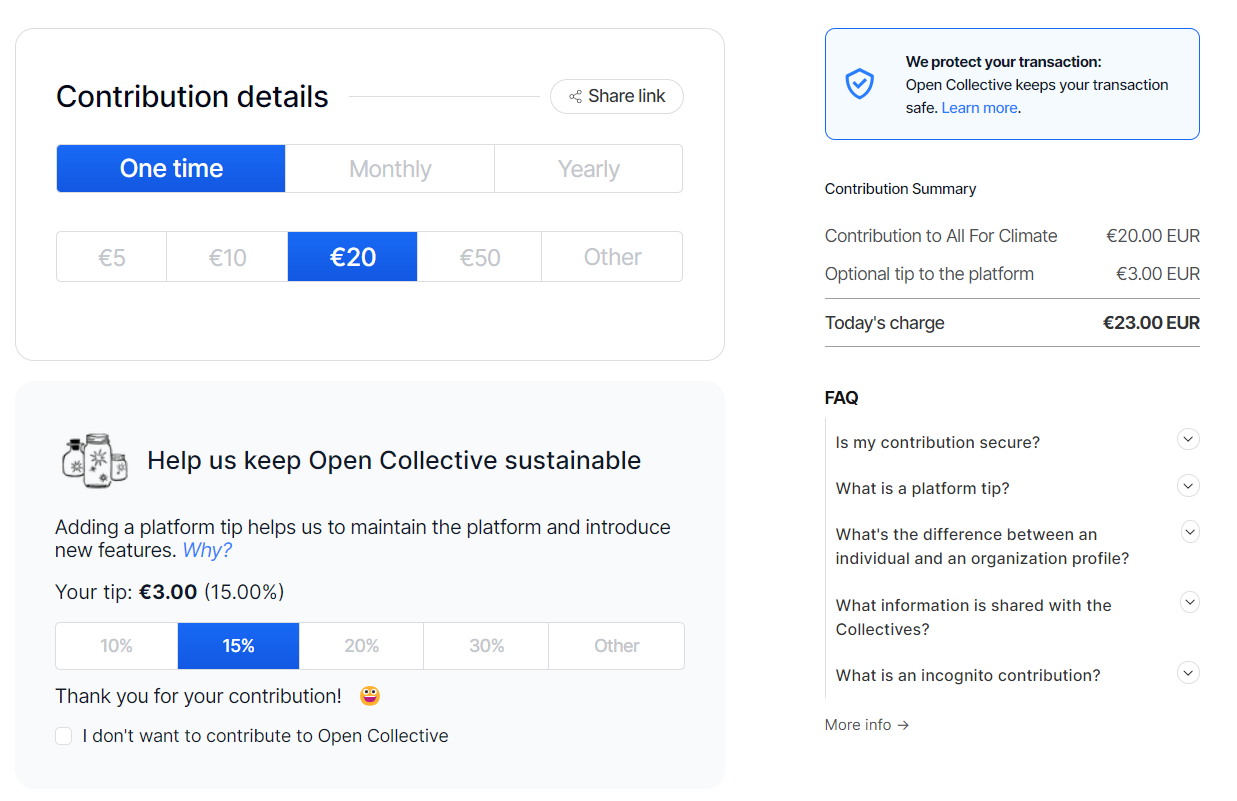Open the Learn more link

(x=979, y=108)
